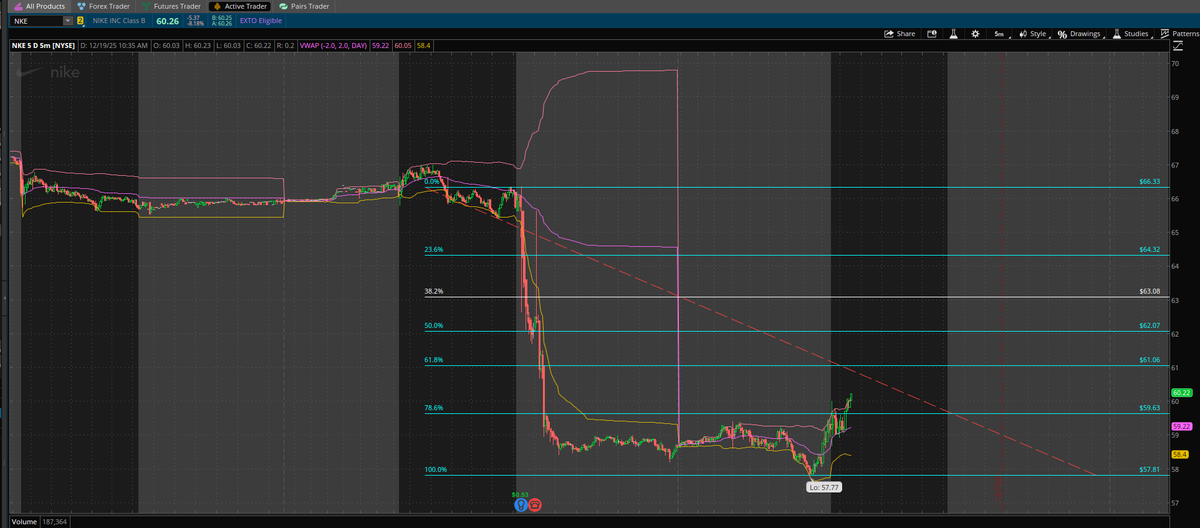Image resolution: width=1200 pixels, height=528 pixels.
Task: Click the Patterns chart icon
Action: click(1165, 34)
